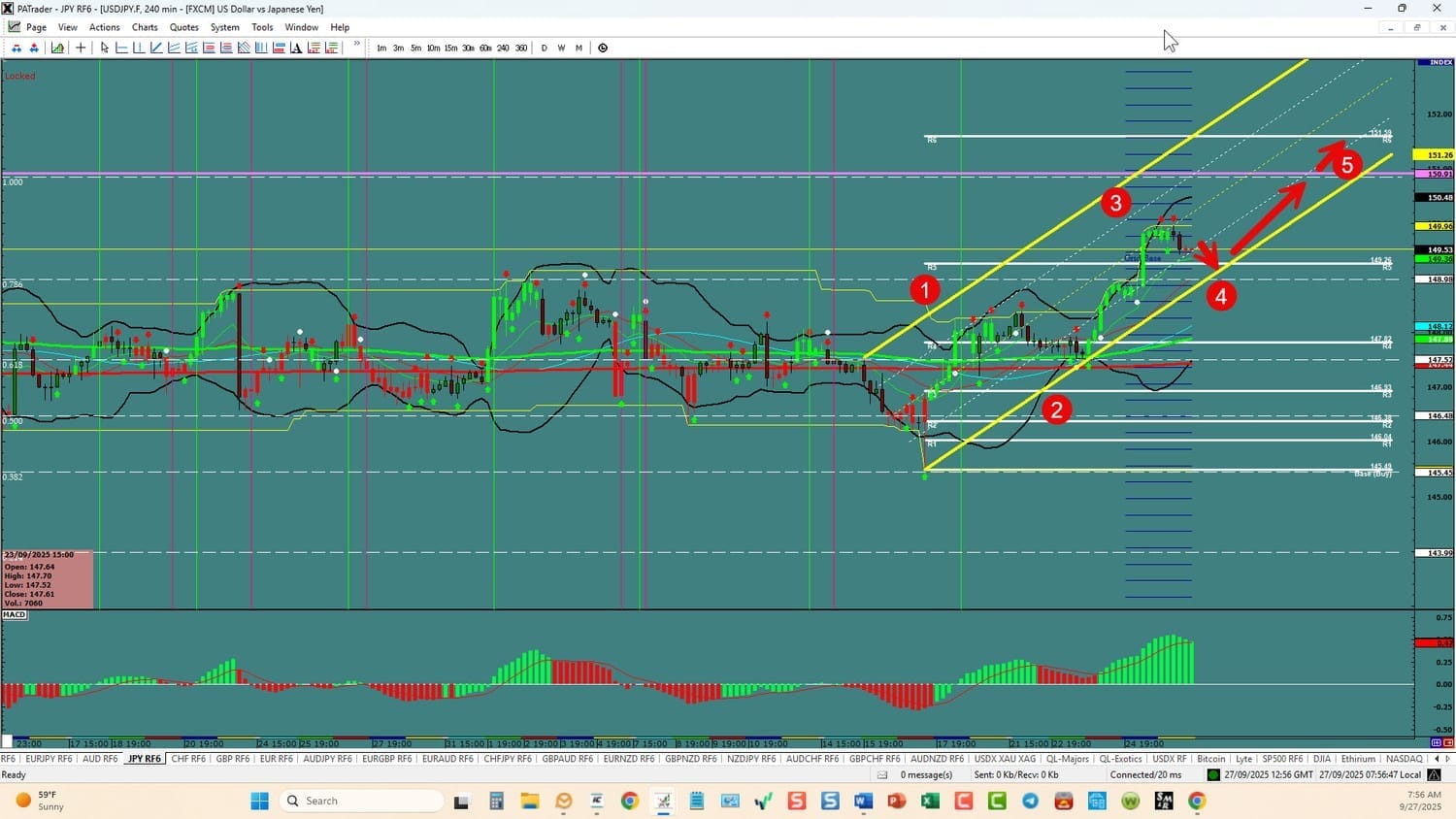Image resolution: width=1456 pixels, height=819 pixels.
Task: Click the envelope messages icon in status bar
Action: click(882, 774)
